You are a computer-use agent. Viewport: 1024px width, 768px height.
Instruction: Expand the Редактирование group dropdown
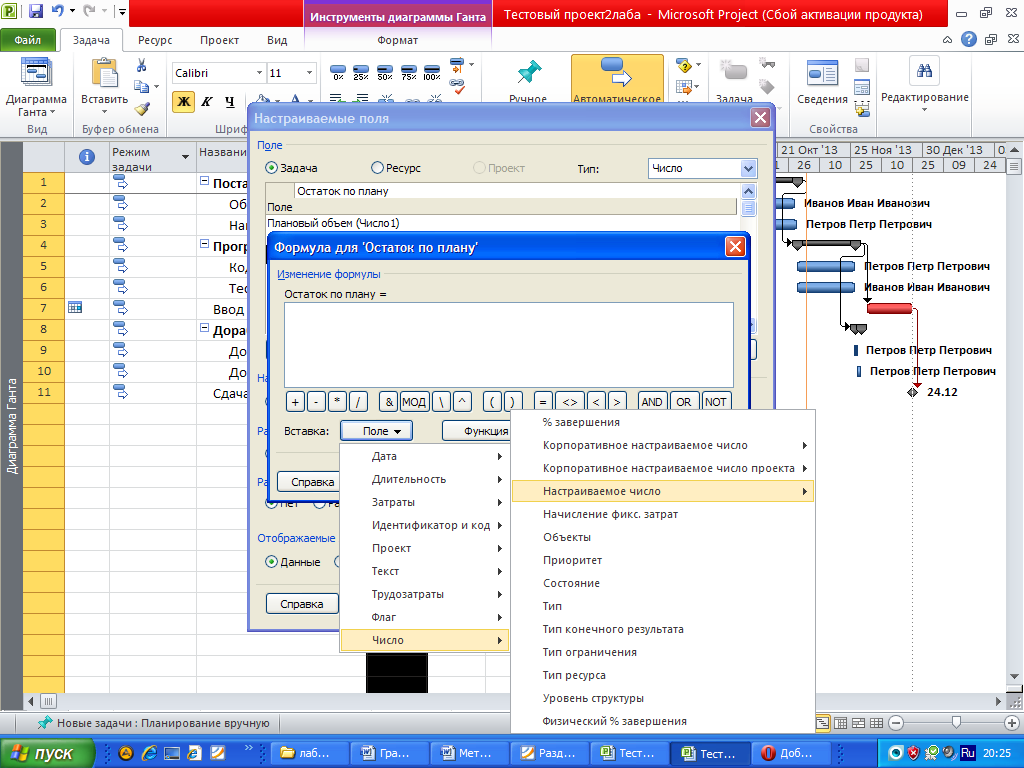924,110
